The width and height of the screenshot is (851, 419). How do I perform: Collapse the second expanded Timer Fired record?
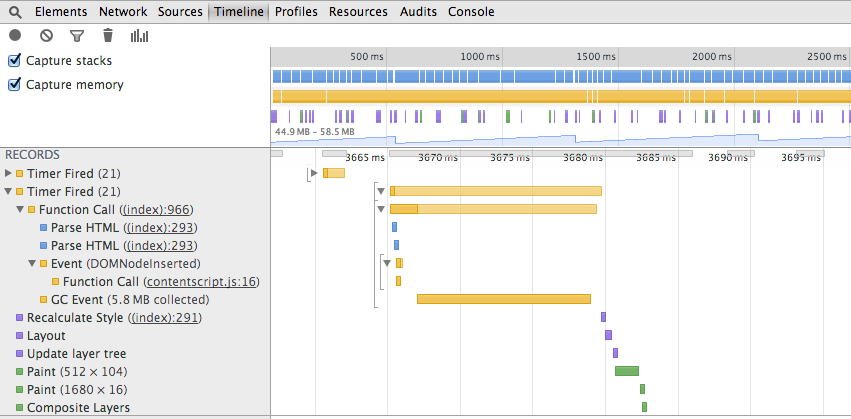click(9, 191)
